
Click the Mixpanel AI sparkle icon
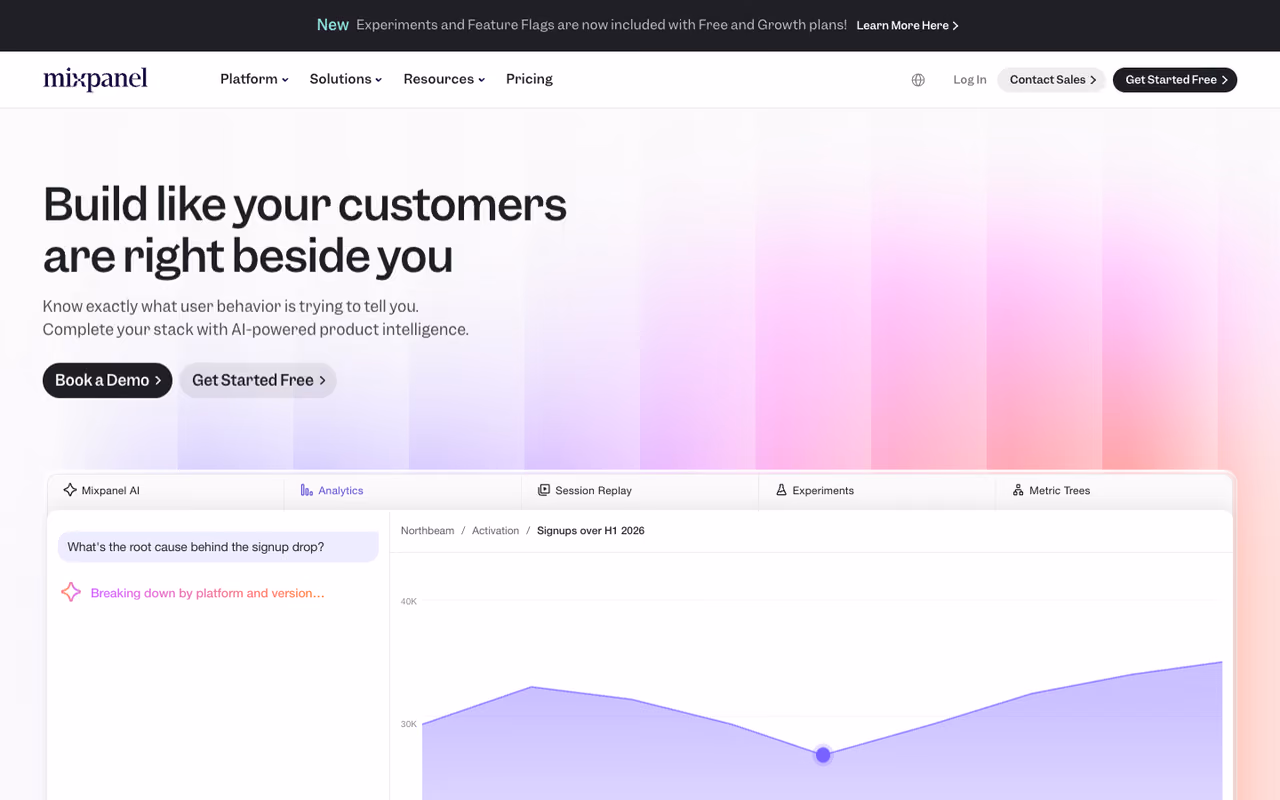70,490
